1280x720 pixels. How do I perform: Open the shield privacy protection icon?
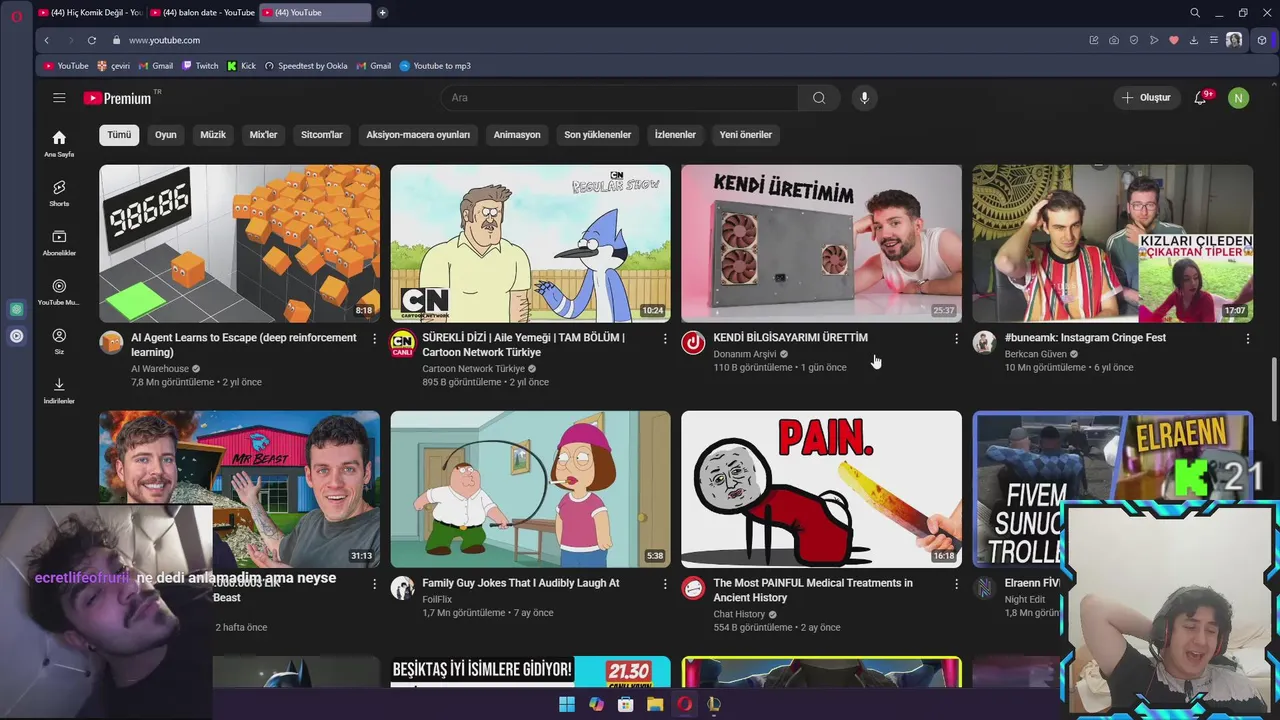1134,40
